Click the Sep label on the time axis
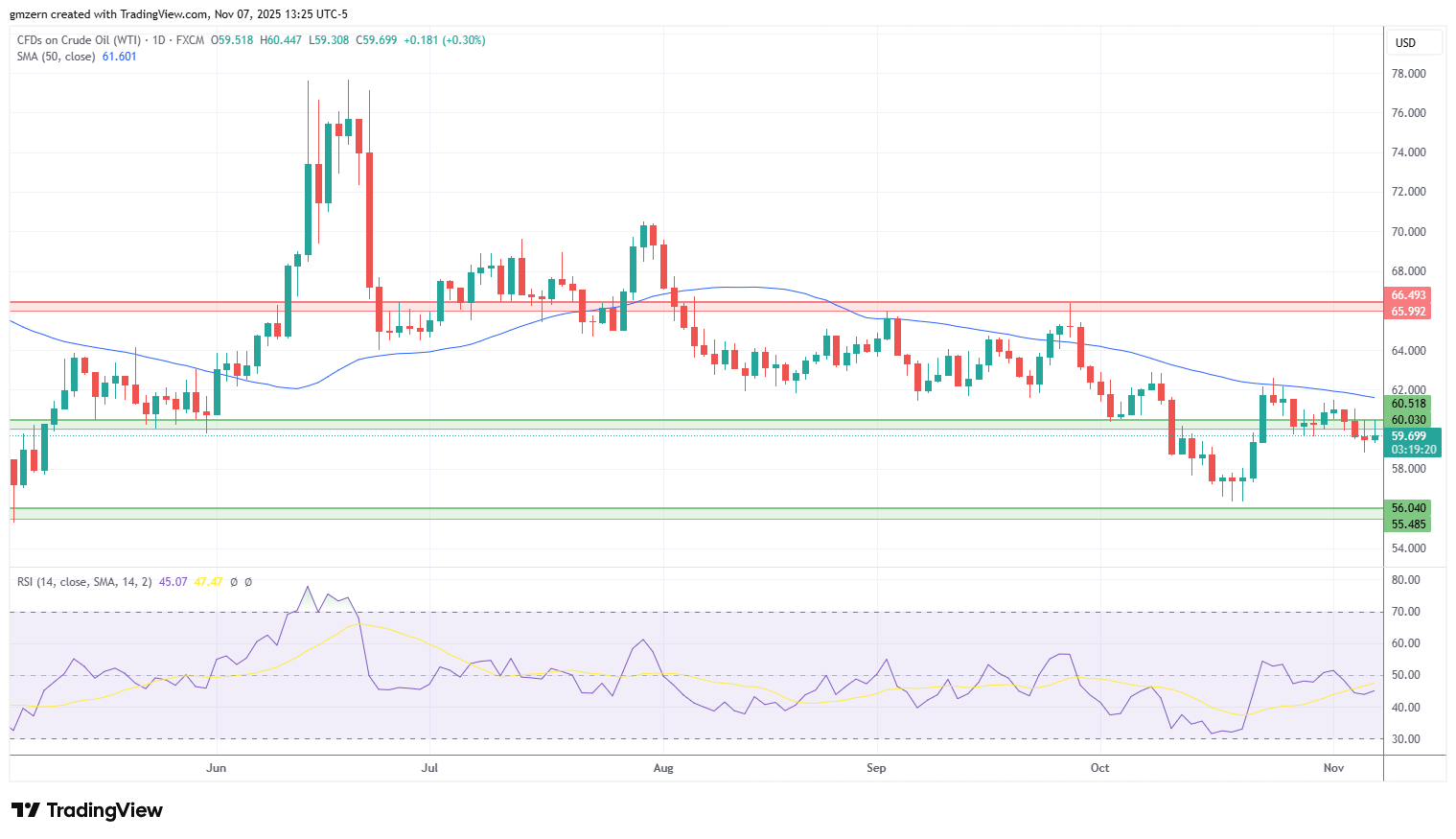Viewport: 1456px width, 839px height. pyautogui.click(x=876, y=768)
